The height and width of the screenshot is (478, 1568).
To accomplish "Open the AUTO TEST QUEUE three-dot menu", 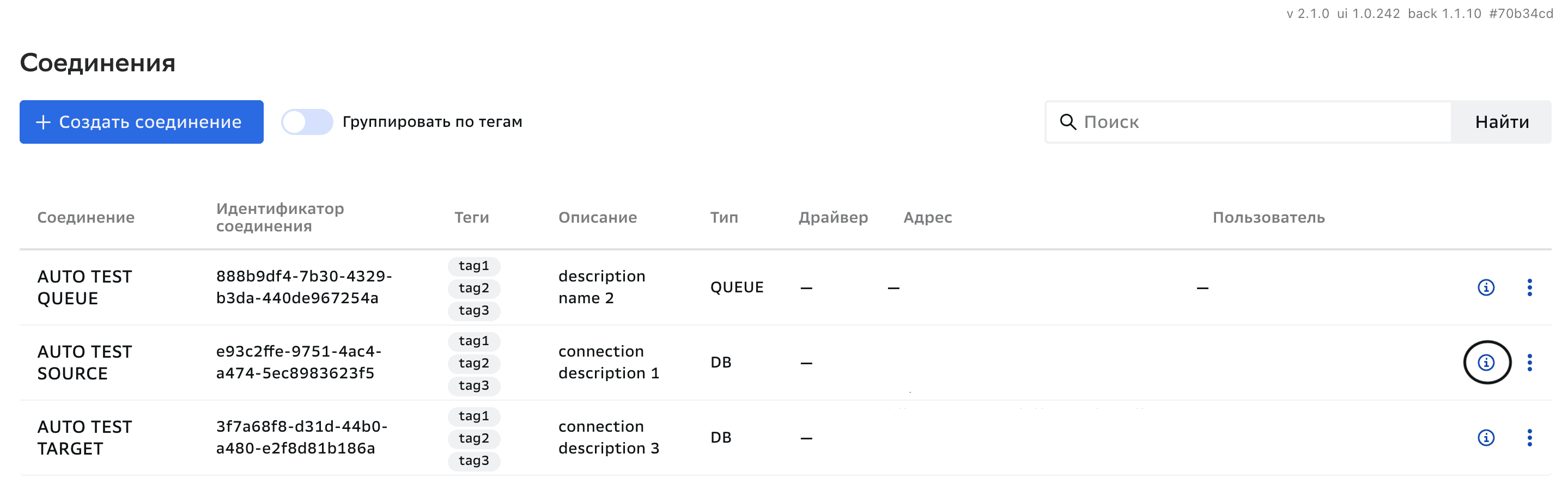I will click(1529, 287).
